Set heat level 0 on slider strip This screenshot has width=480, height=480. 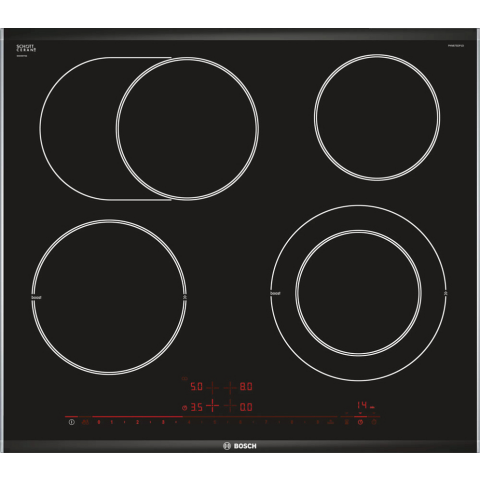[99, 422]
